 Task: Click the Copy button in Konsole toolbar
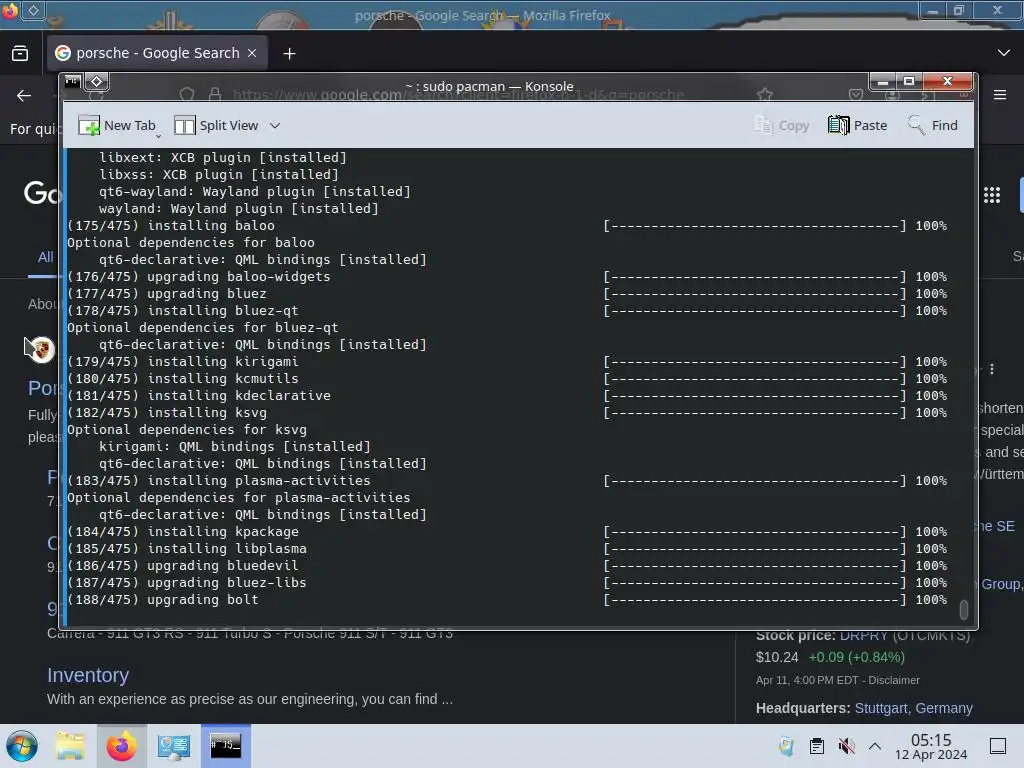pyautogui.click(x=782, y=125)
